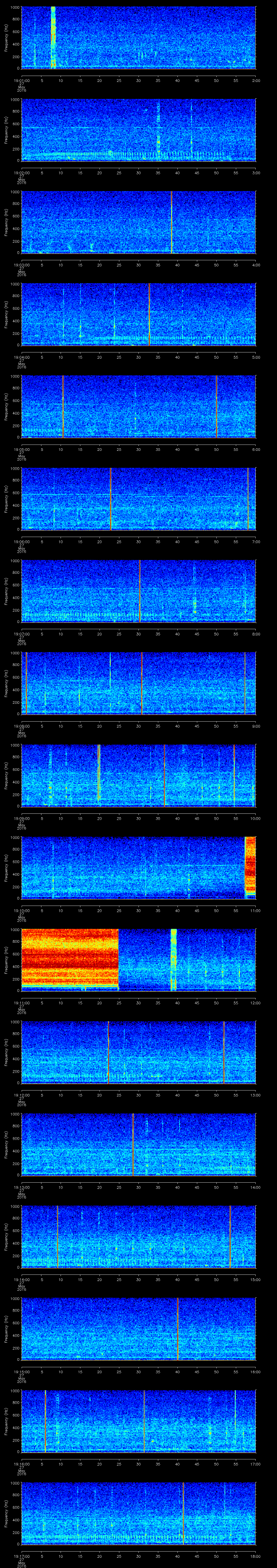277x1568 pixels.
Task: Click the 13:00 end time label
Action: coord(256,1095)
